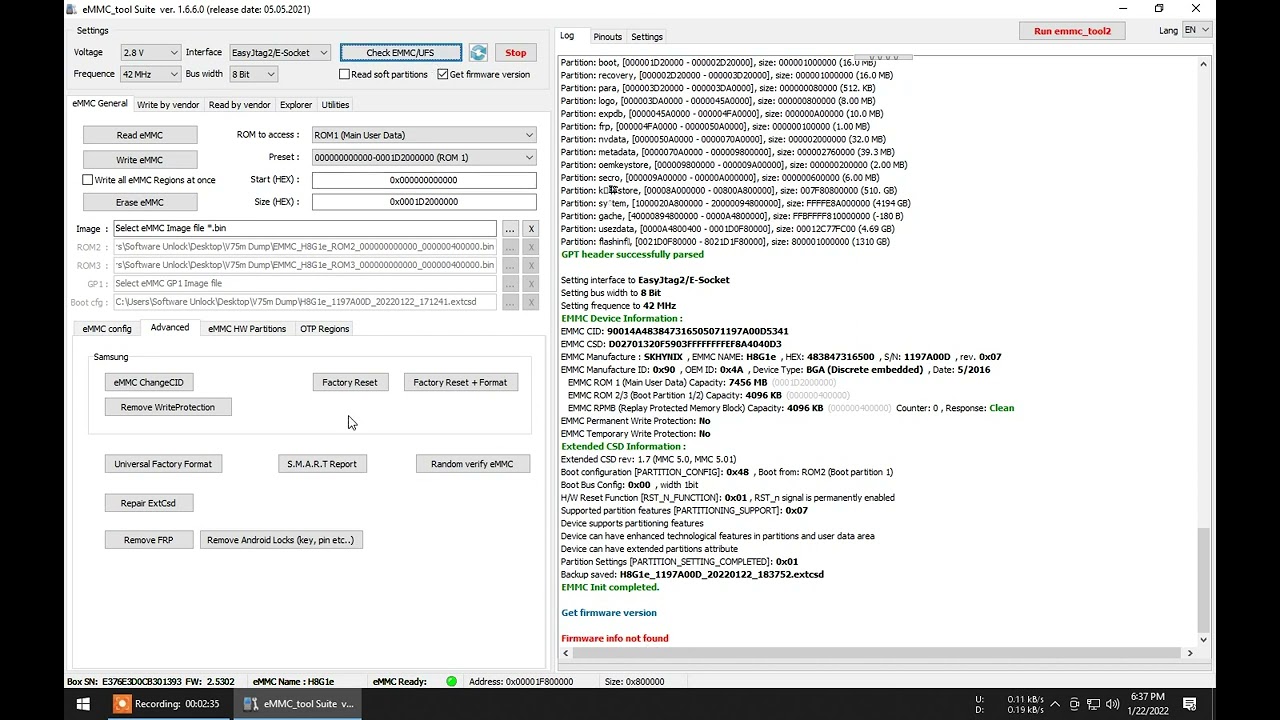This screenshot has width=1280, height=720.
Task: Open the Pinouts tab
Action: 607,37
